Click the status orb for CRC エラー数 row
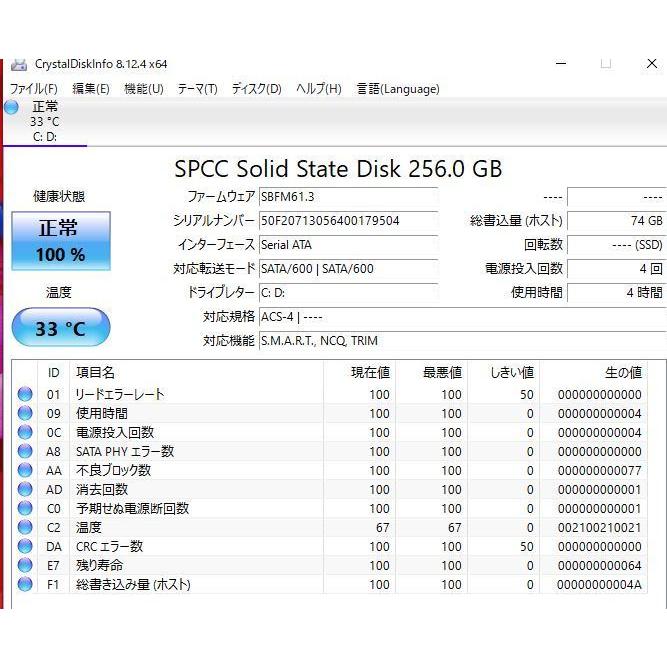 tap(25, 546)
